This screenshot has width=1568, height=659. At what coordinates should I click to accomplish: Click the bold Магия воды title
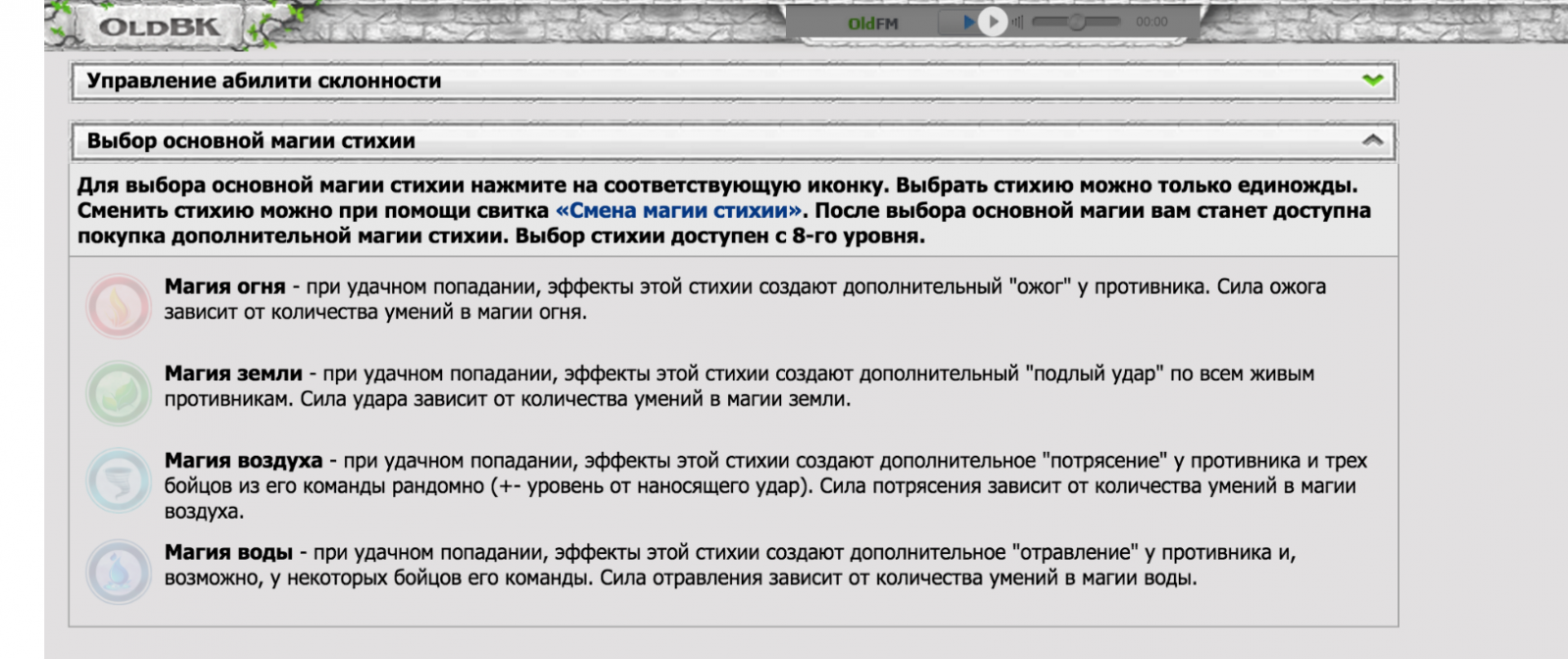point(228,553)
